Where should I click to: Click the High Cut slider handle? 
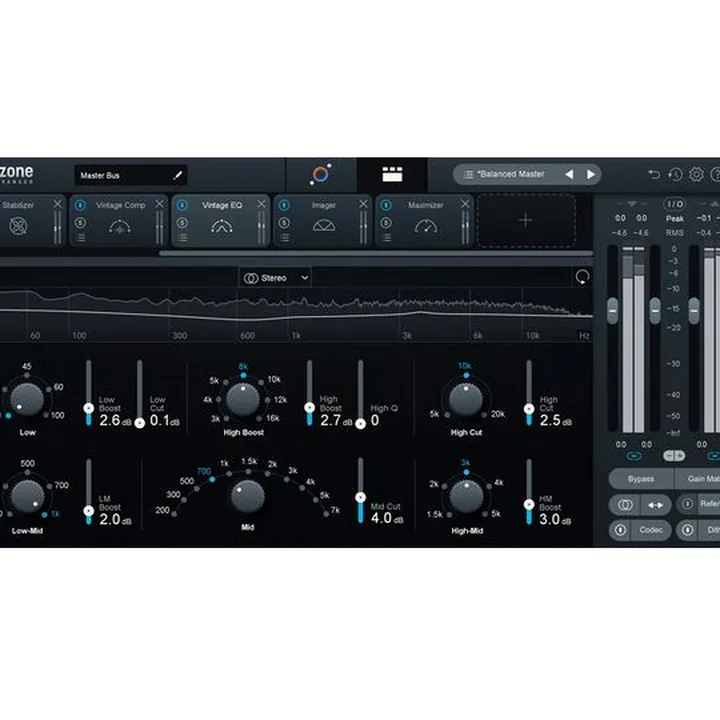529,409
